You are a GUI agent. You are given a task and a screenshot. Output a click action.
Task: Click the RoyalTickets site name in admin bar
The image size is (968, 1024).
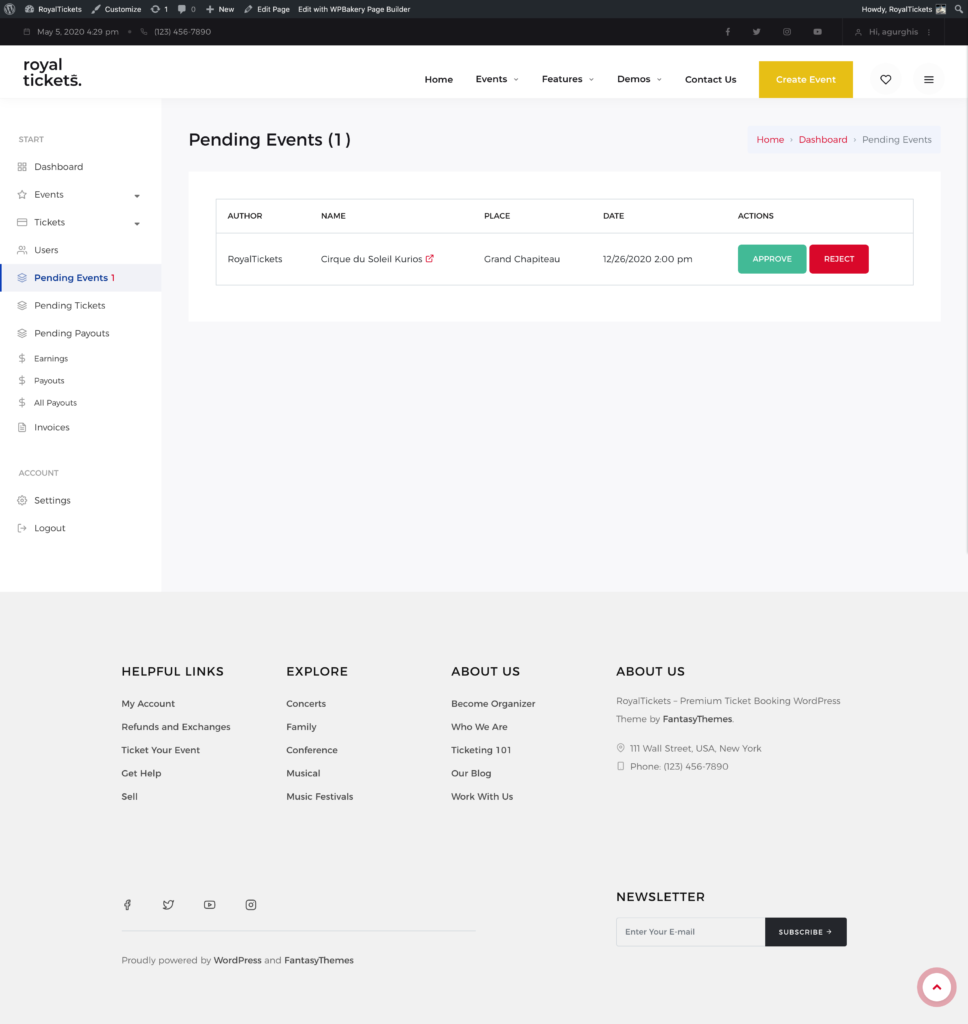[54, 9]
